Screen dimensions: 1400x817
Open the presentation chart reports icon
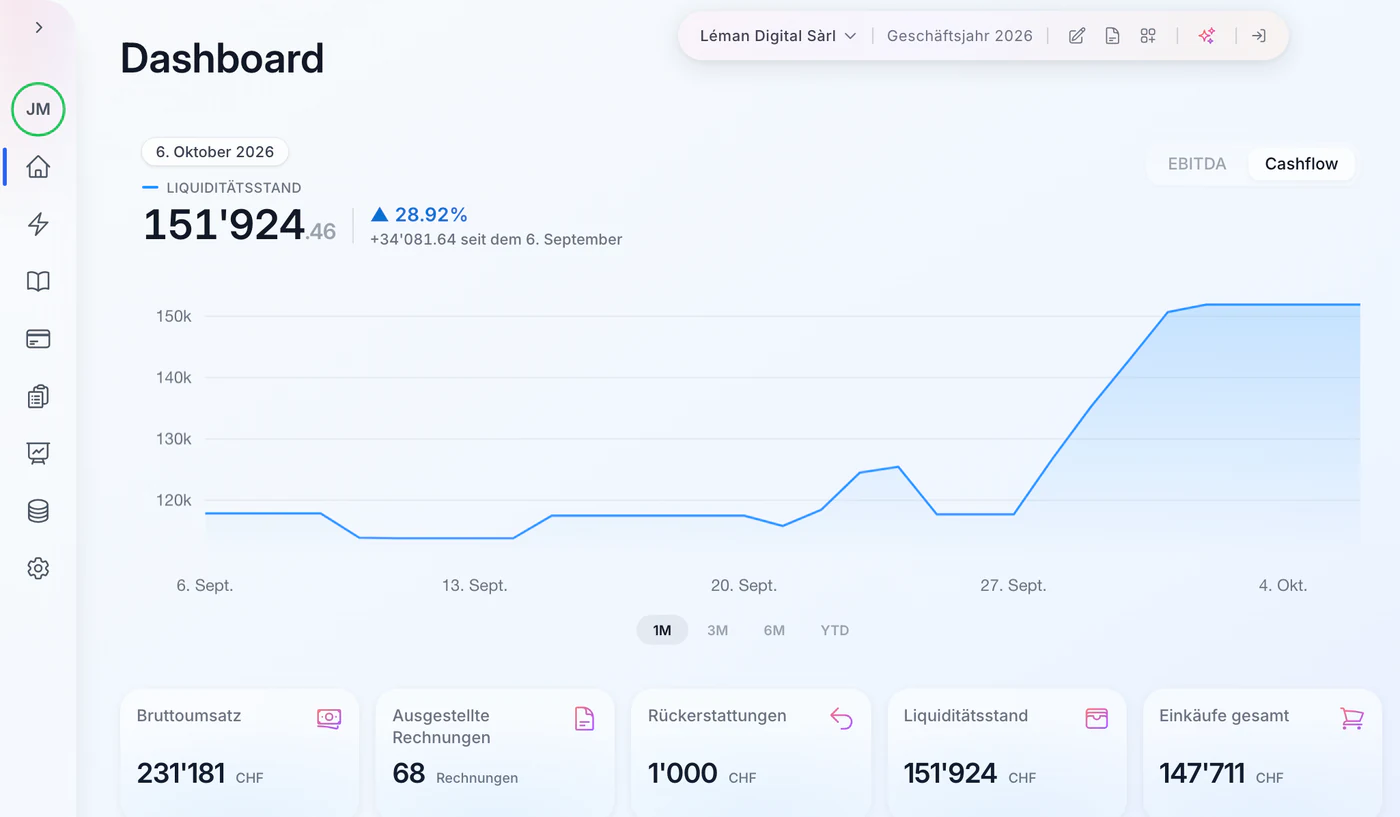tap(38, 453)
